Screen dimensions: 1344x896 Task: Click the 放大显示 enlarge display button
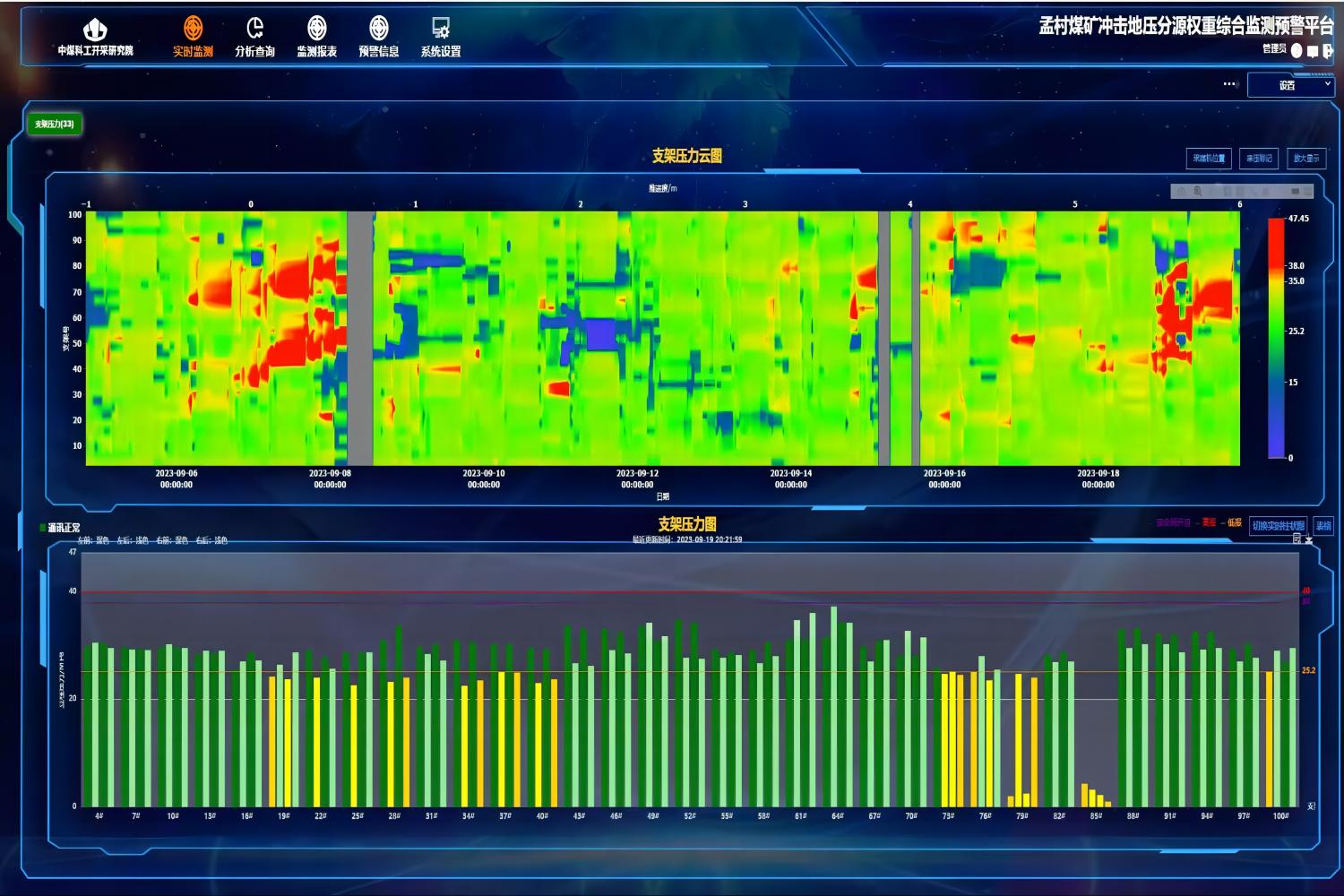1305,159
